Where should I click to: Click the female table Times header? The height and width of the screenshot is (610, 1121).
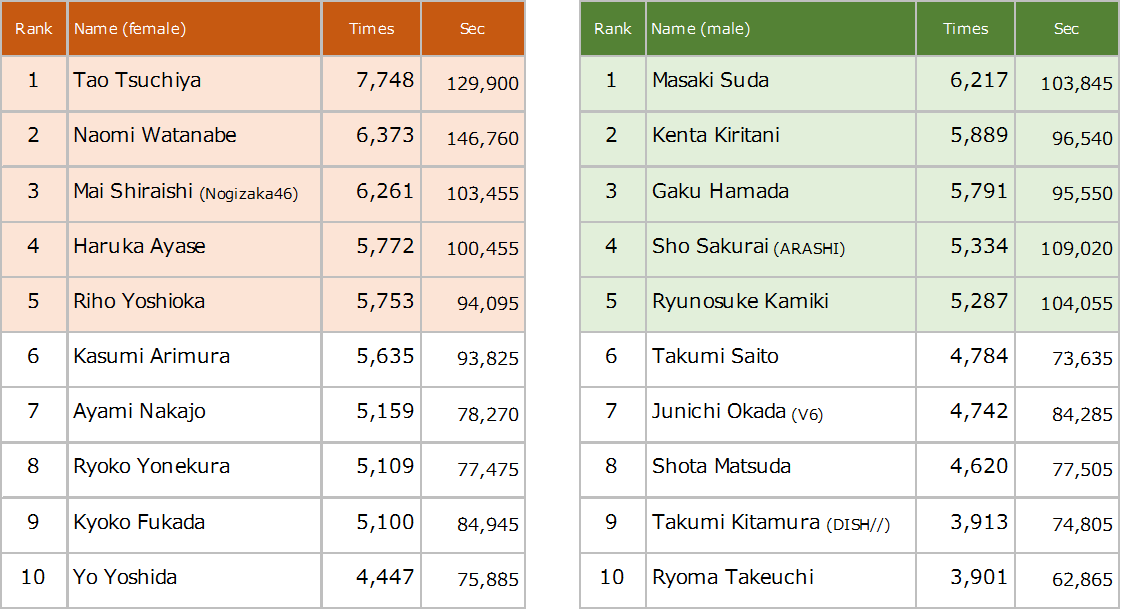pyautogui.click(x=371, y=29)
